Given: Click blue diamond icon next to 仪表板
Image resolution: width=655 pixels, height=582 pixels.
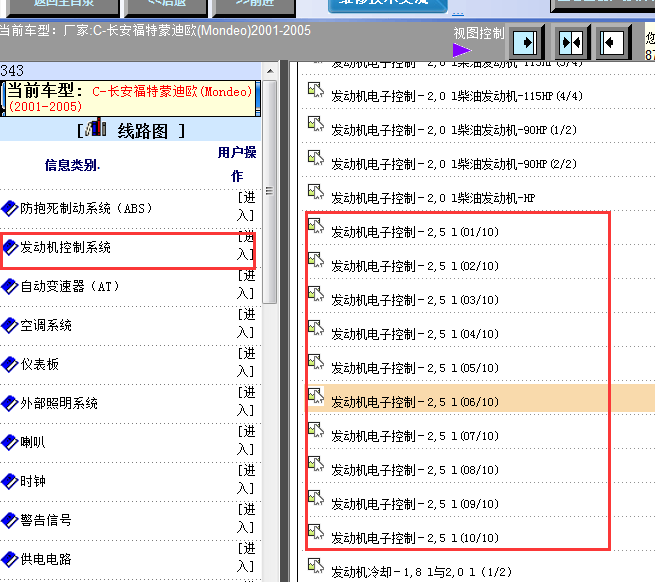Looking at the screenshot, I should [x=9, y=364].
